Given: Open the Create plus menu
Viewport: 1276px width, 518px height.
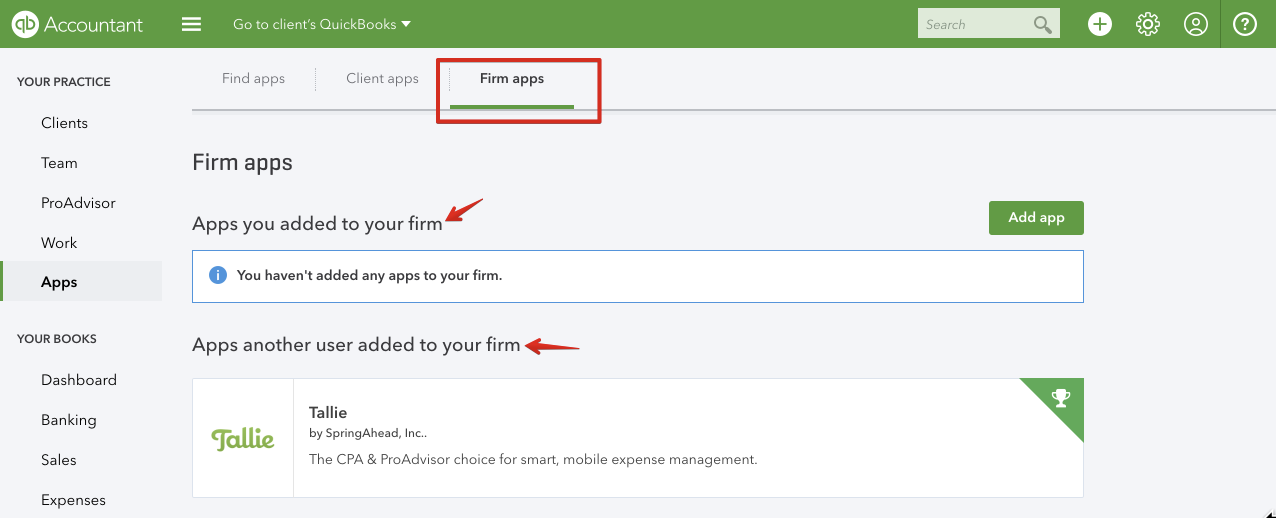Looking at the screenshot, I should coord(1100,24).
